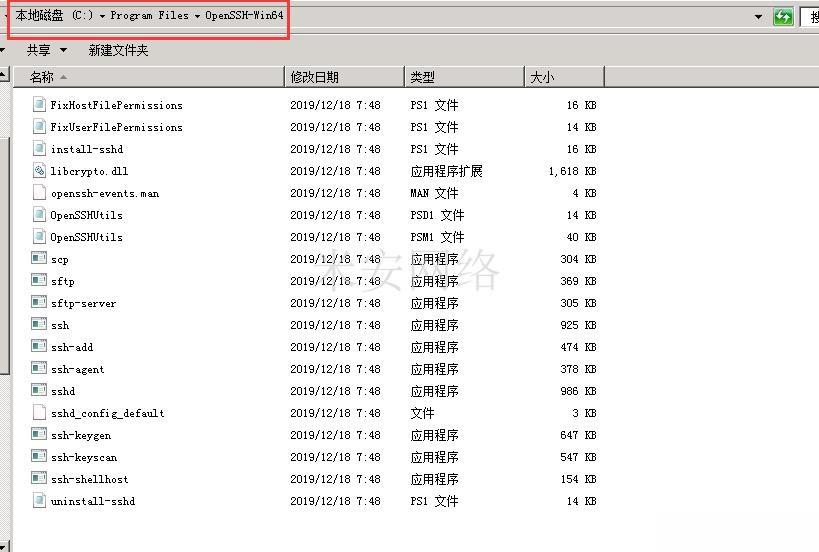This screenshot has width=819, height=552.
Task: Click OpenSSH-Win64 in the address bar
Action: click(x=244, y=16)
